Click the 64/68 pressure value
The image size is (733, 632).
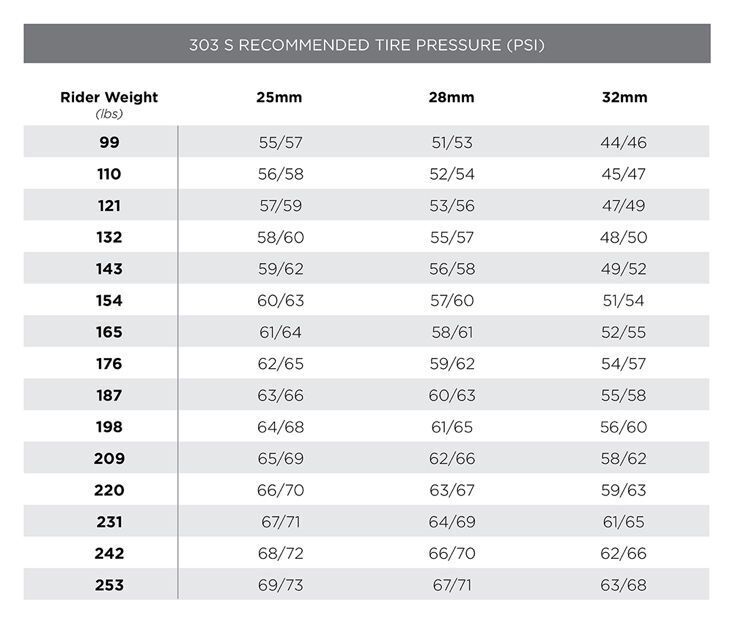[280, 427]
